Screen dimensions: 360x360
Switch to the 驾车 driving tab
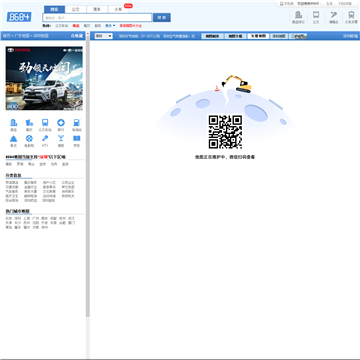click(97, 9)
